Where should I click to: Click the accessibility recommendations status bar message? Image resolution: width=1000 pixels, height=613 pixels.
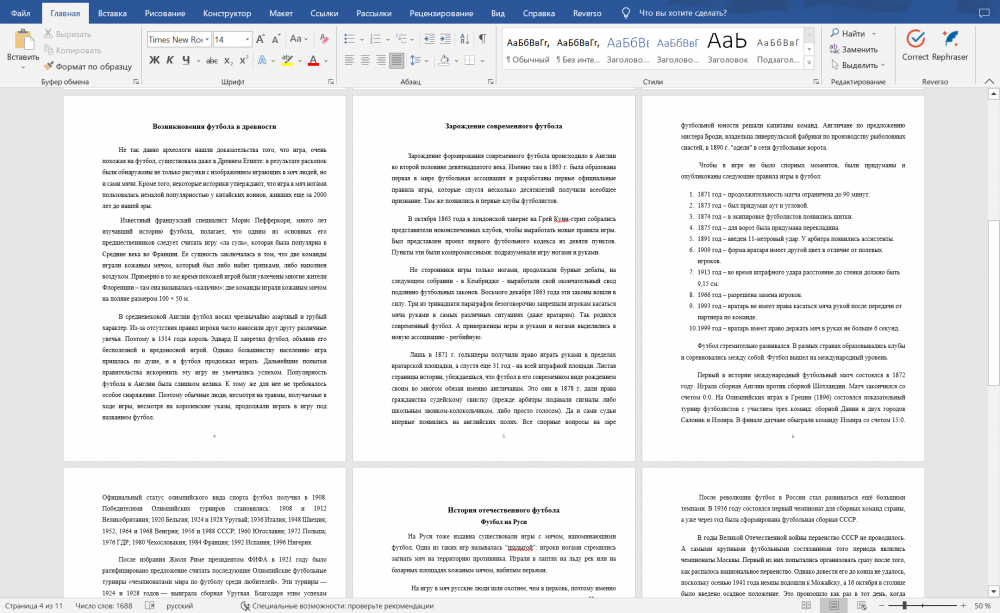coord(337,606)
